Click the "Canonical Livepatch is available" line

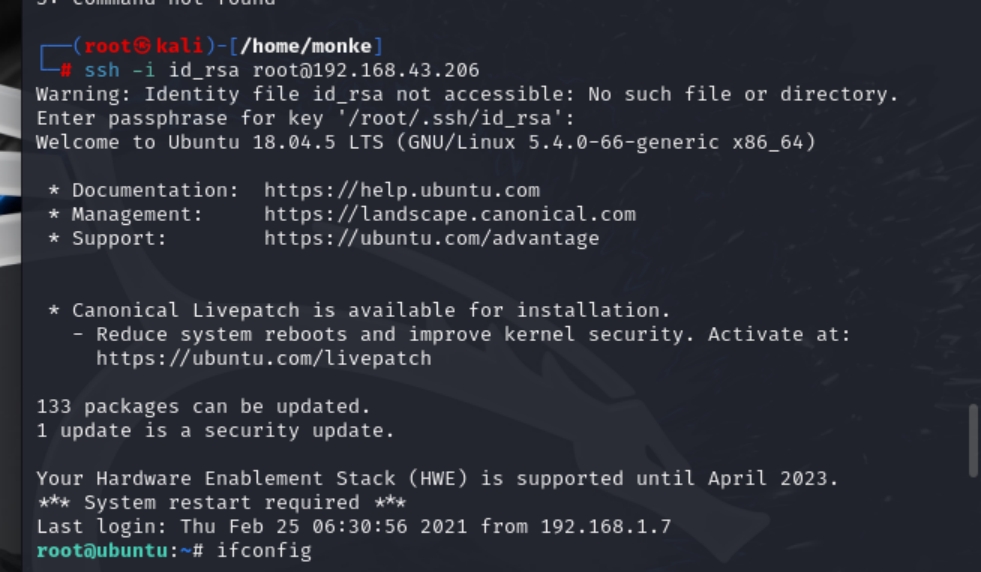pyautogui.click(x=370, y=310)
